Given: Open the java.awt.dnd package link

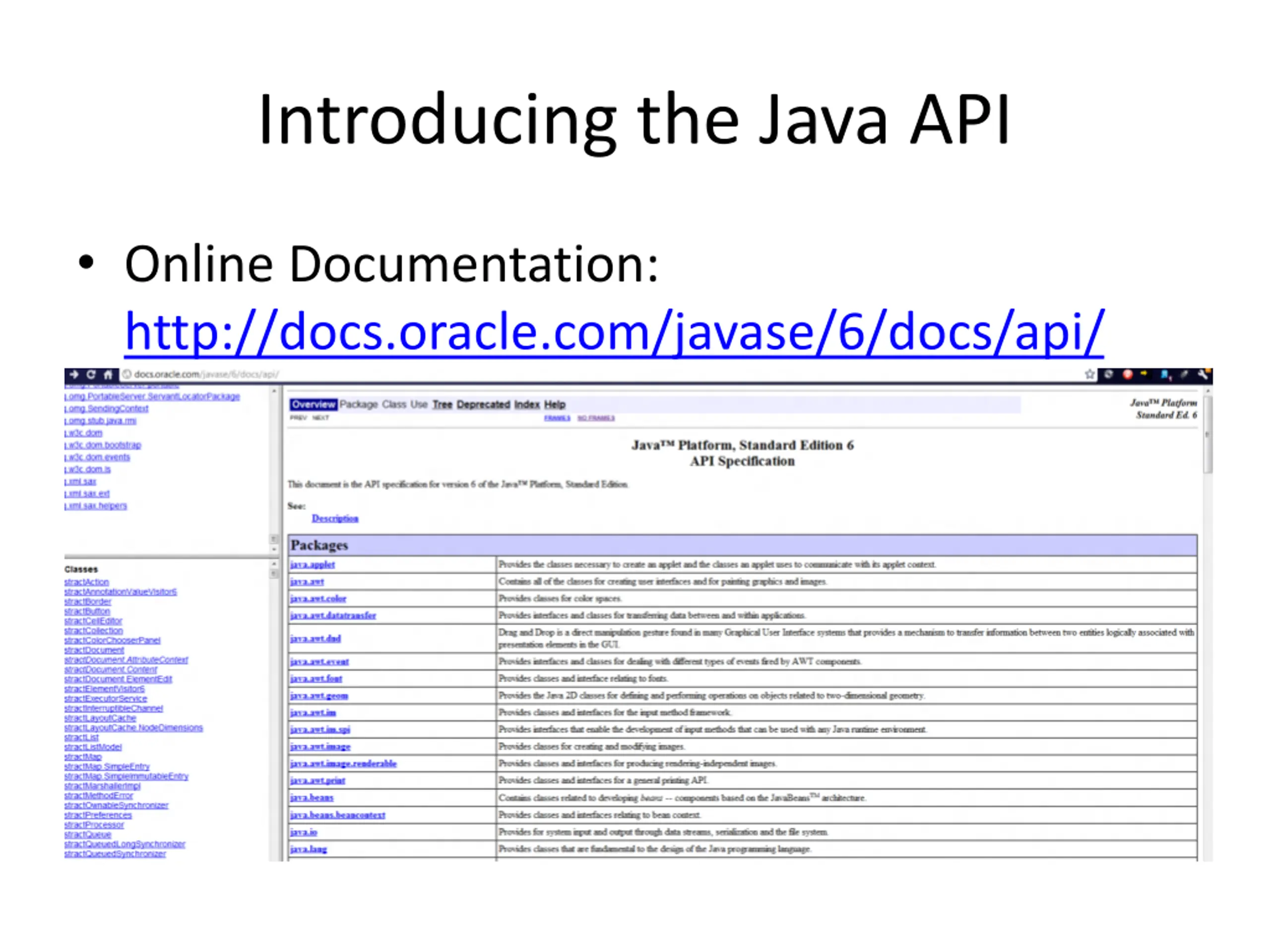Looking at the screenshot, I should (315, 638).
